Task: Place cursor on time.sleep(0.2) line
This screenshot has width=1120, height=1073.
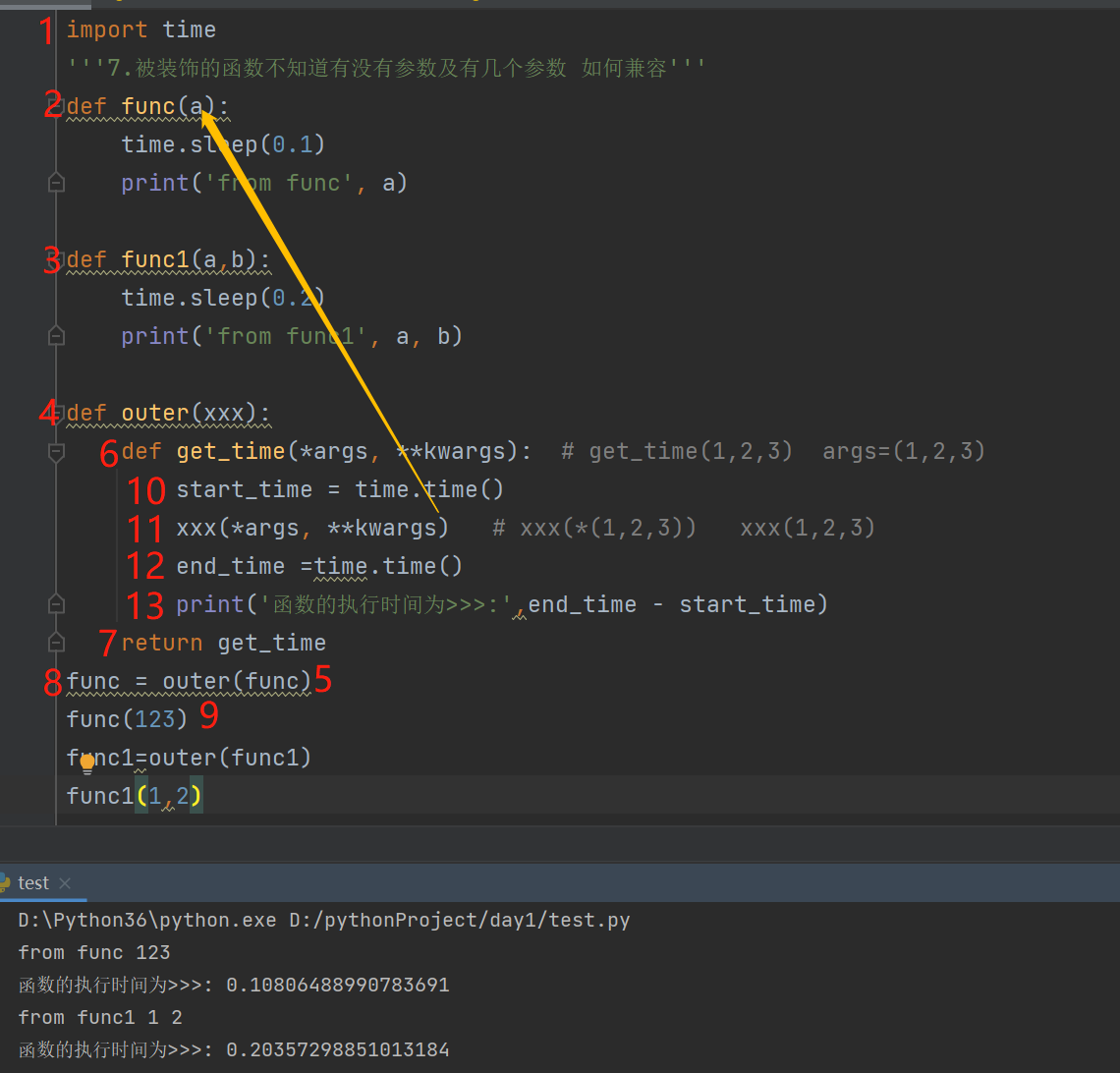Action: [x=223, y=298]
